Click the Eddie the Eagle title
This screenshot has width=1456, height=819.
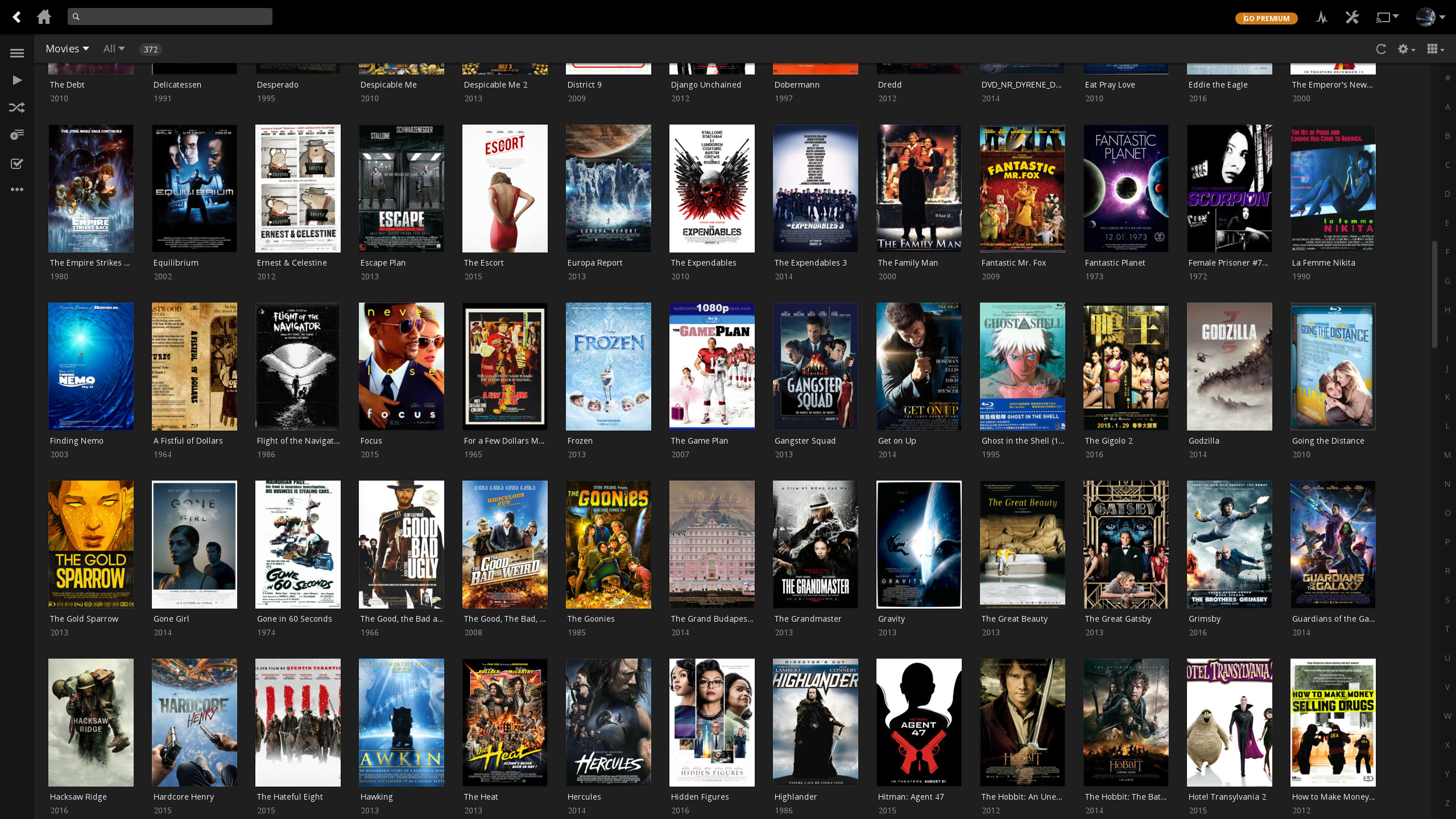click(x=1218, y=85)
